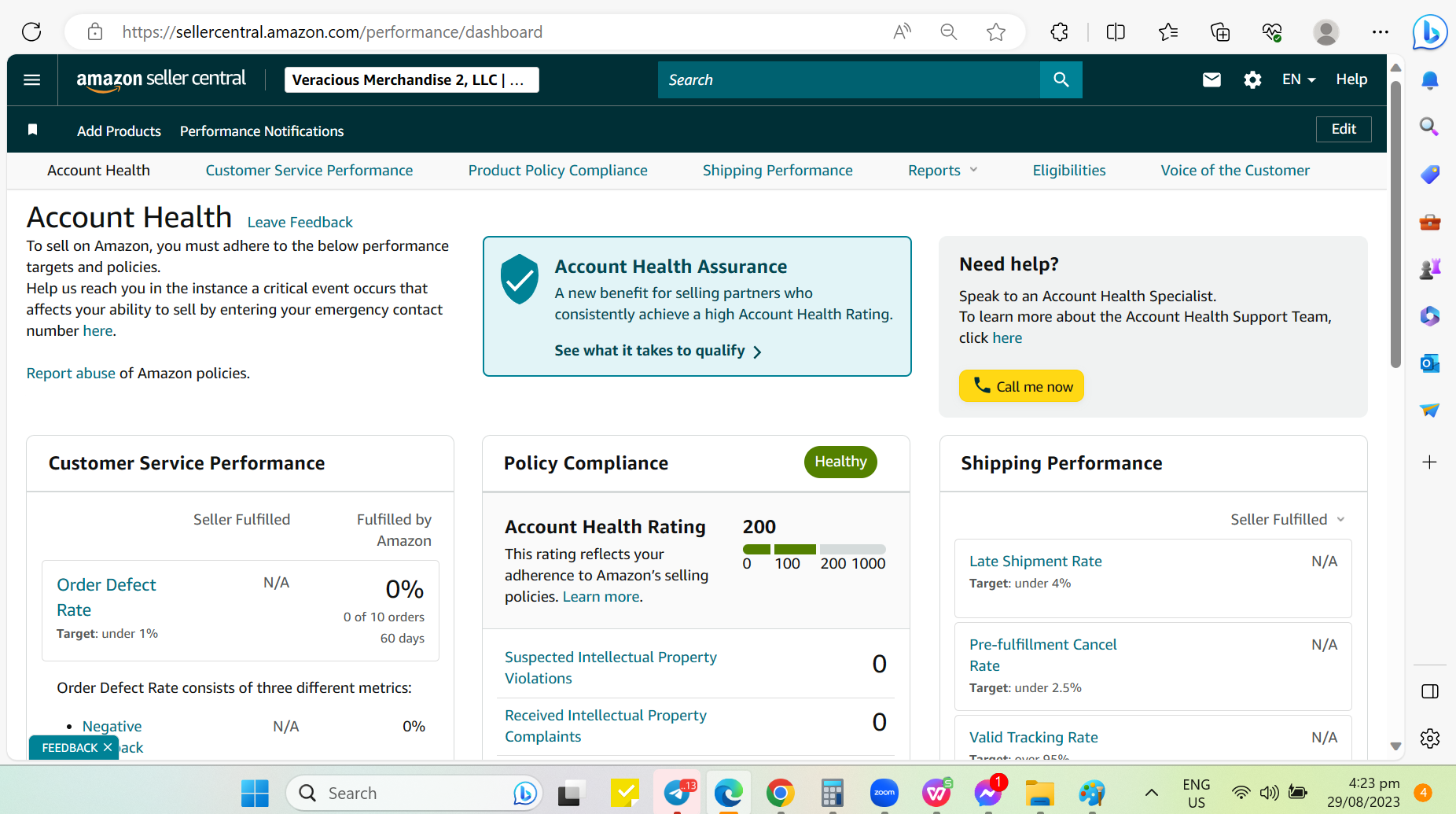Go to the Shipping Performance tab
The height and width of the screenshot is (814, 1456).
pos(778,170)
